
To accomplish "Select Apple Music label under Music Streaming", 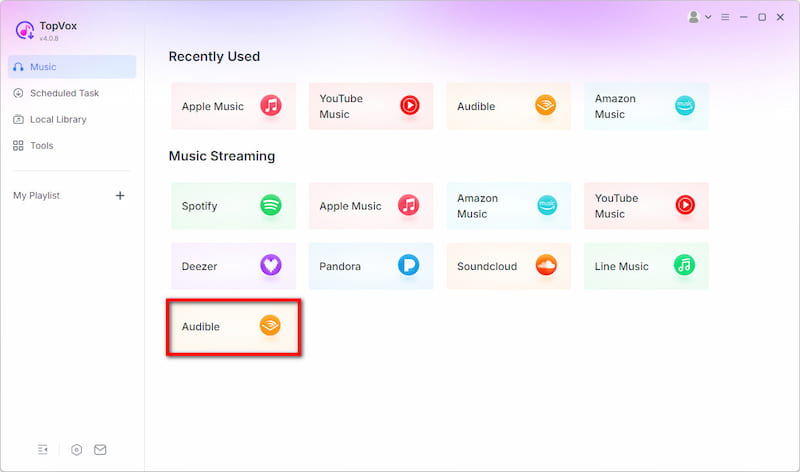I will point(351,206).
